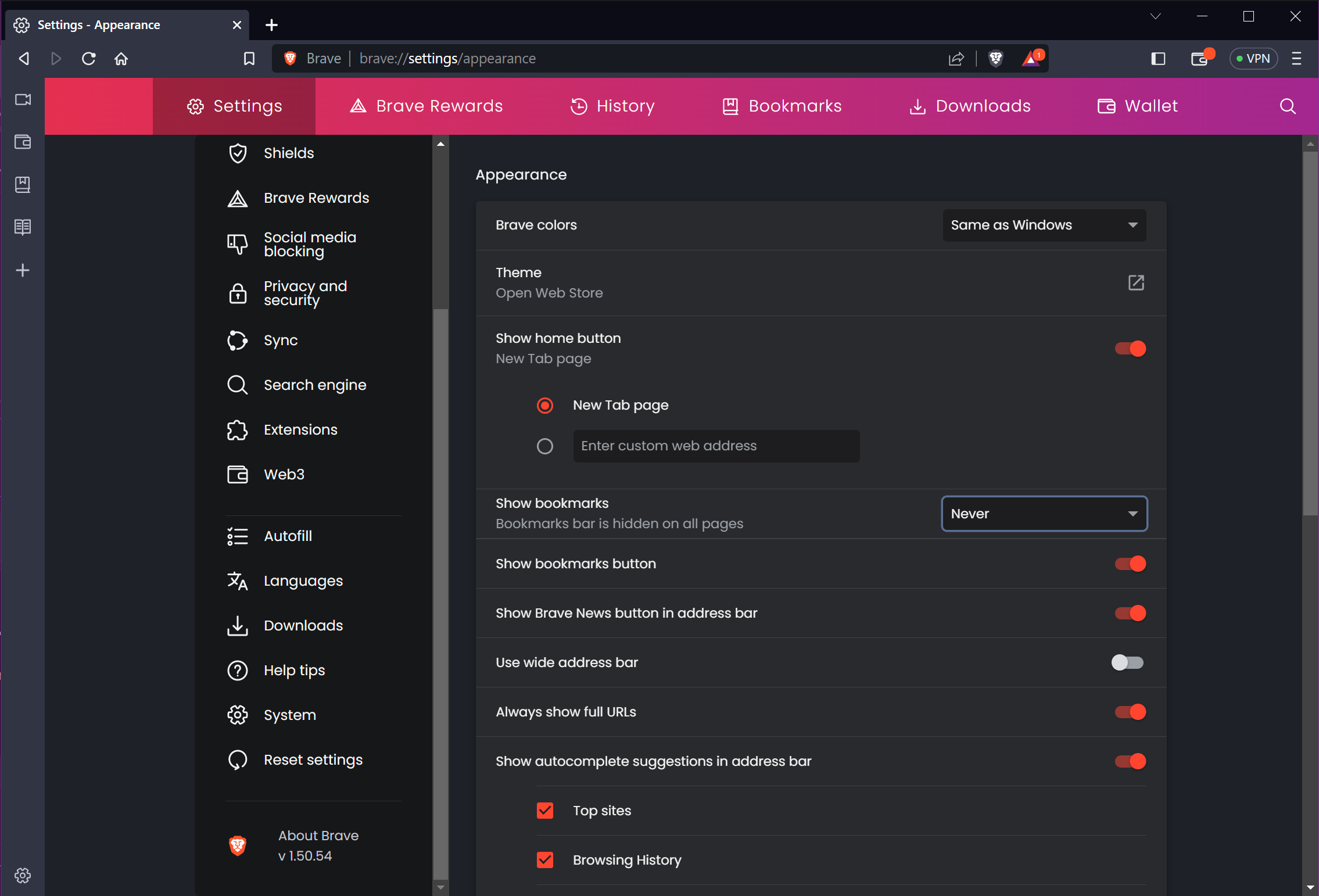1319x896 pixels.
Task: Search settings with magnifier icon
Action: pyautogui.click(x=1288, y=106)
